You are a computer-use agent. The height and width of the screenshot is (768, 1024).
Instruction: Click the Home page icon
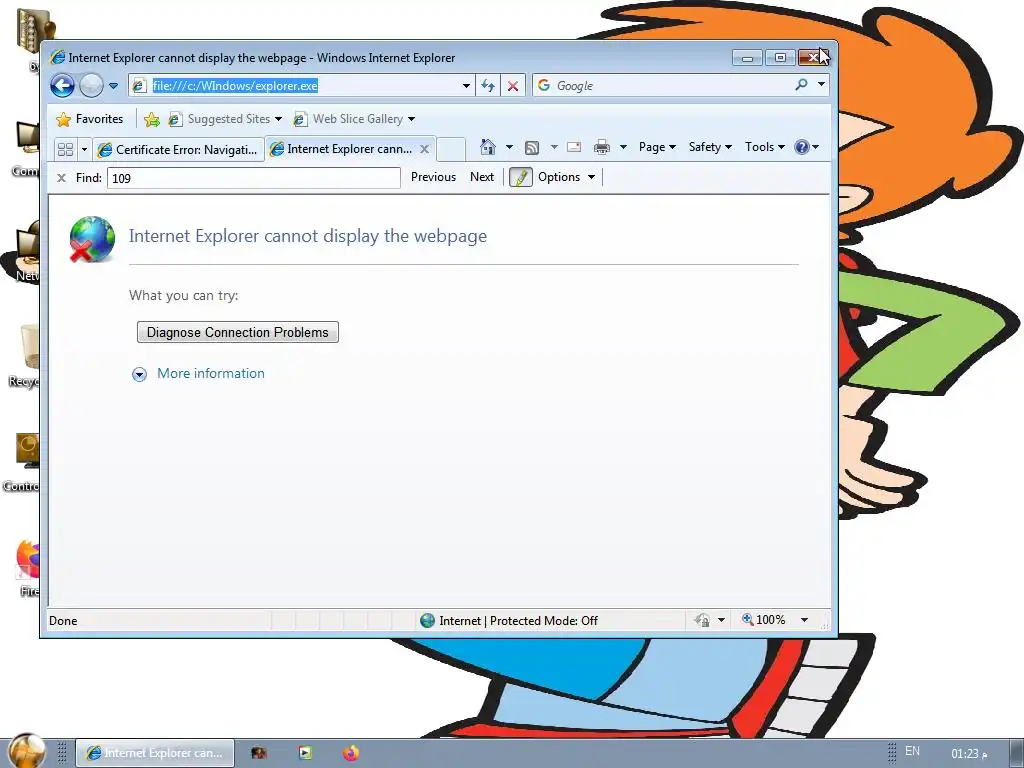[x=488, y=147]
